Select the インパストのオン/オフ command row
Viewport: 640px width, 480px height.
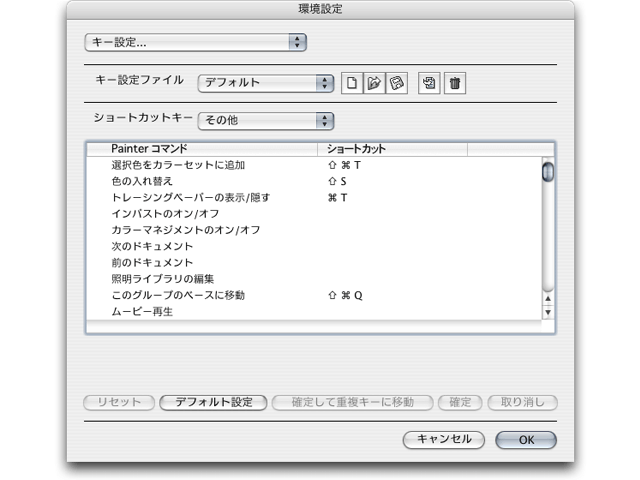click(165, 214)
